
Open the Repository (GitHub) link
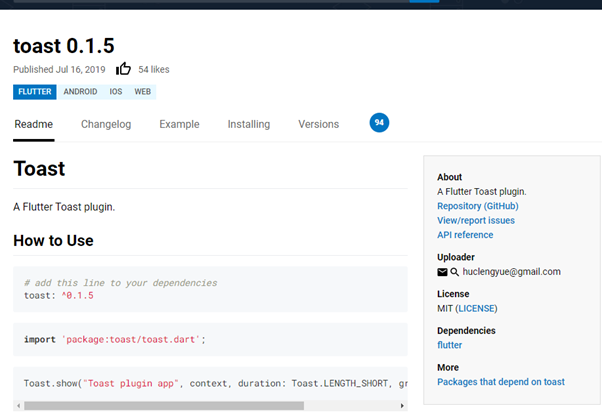477,206
